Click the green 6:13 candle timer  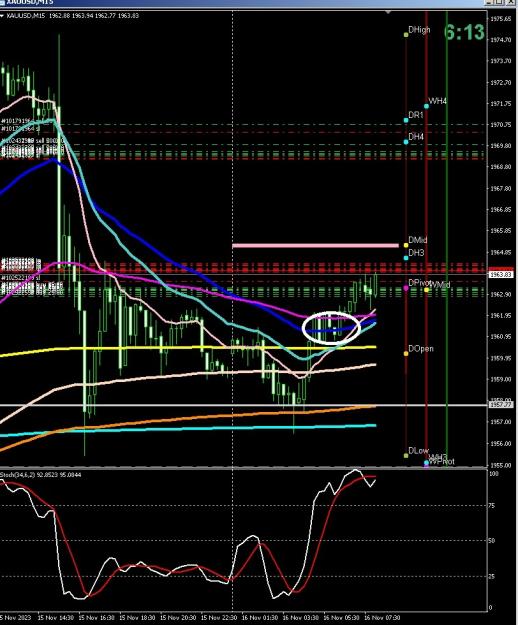[x=464, y=32]
